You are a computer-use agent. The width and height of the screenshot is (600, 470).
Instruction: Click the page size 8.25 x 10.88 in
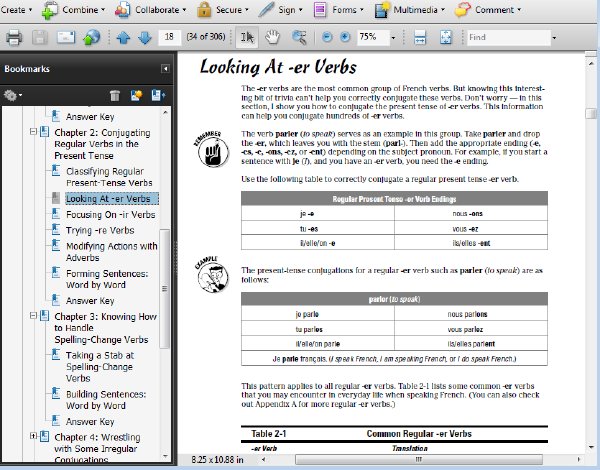coord(217,459)
